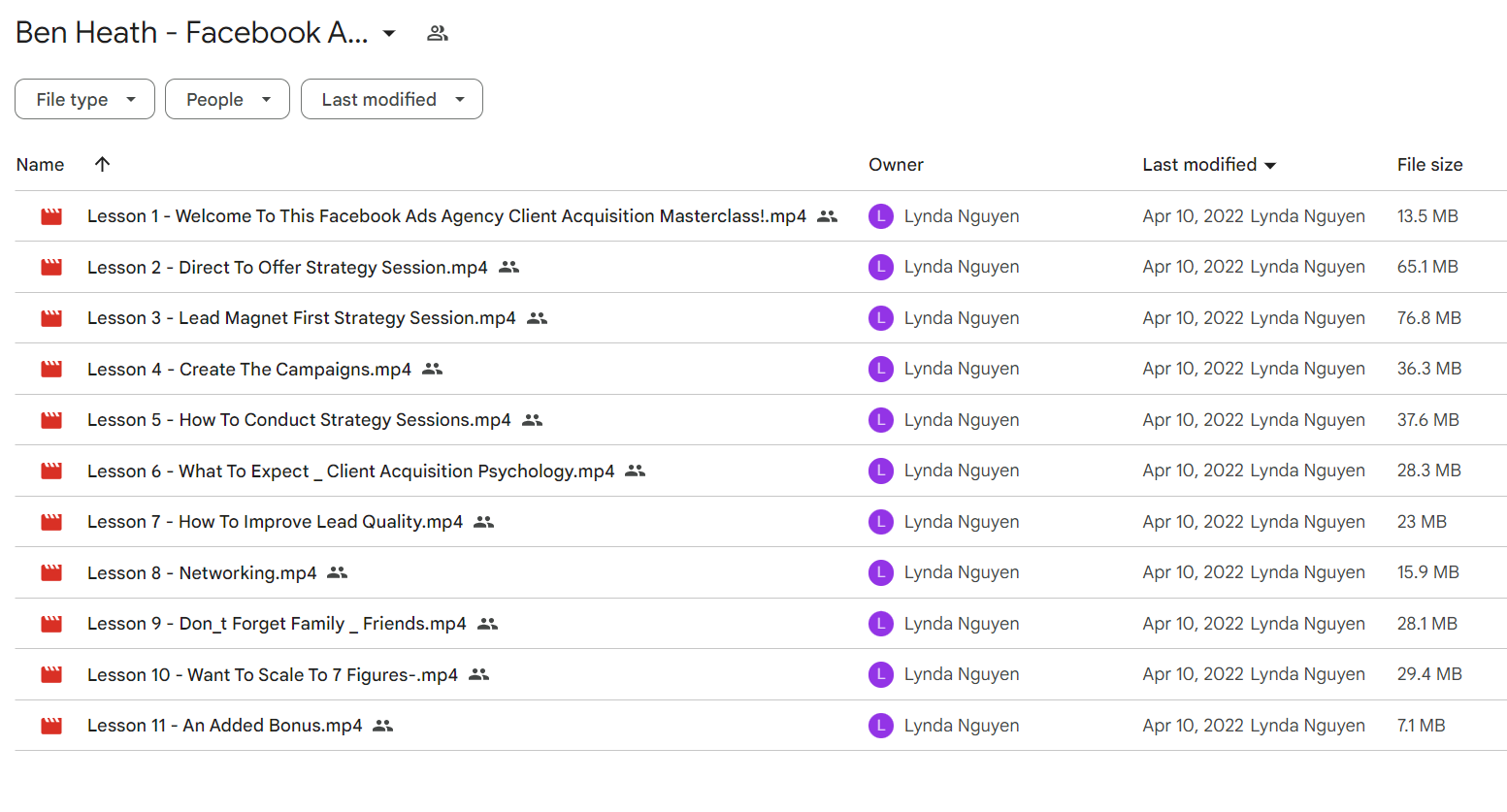
Task: Click shared icon next to Lesson 9 file
Action: [x=487, y=624]
